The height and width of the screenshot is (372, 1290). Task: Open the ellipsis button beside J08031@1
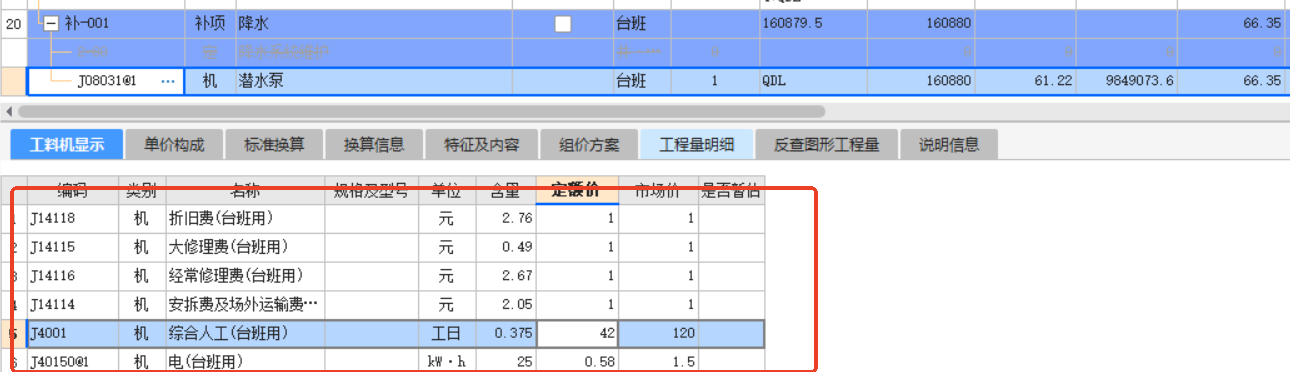(168, 81)
